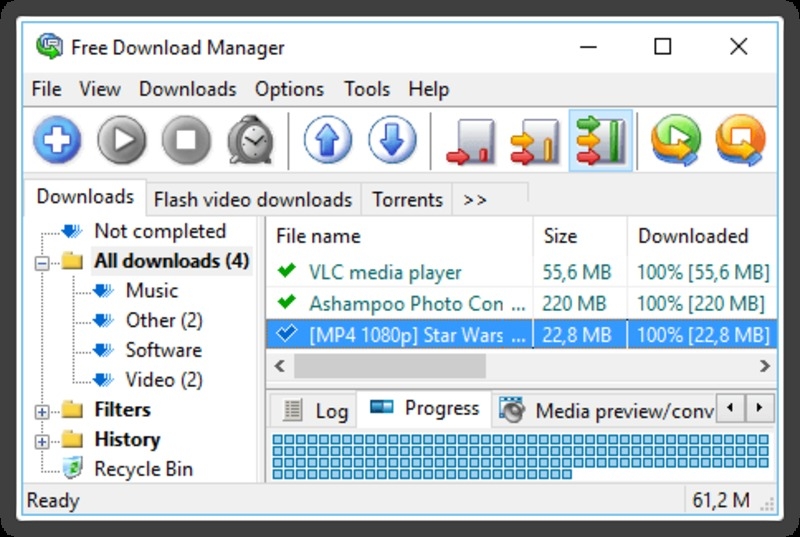The width and height of the screenshot is (800, 537).
Task: Click the green circular arrow play icon
Action: tap(676, 140)
